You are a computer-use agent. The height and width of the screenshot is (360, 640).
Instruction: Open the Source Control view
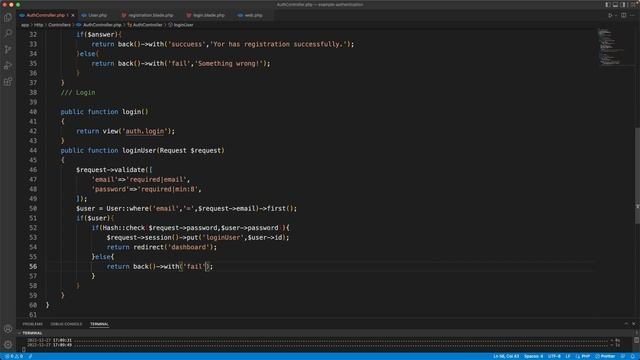pos(8,49)
